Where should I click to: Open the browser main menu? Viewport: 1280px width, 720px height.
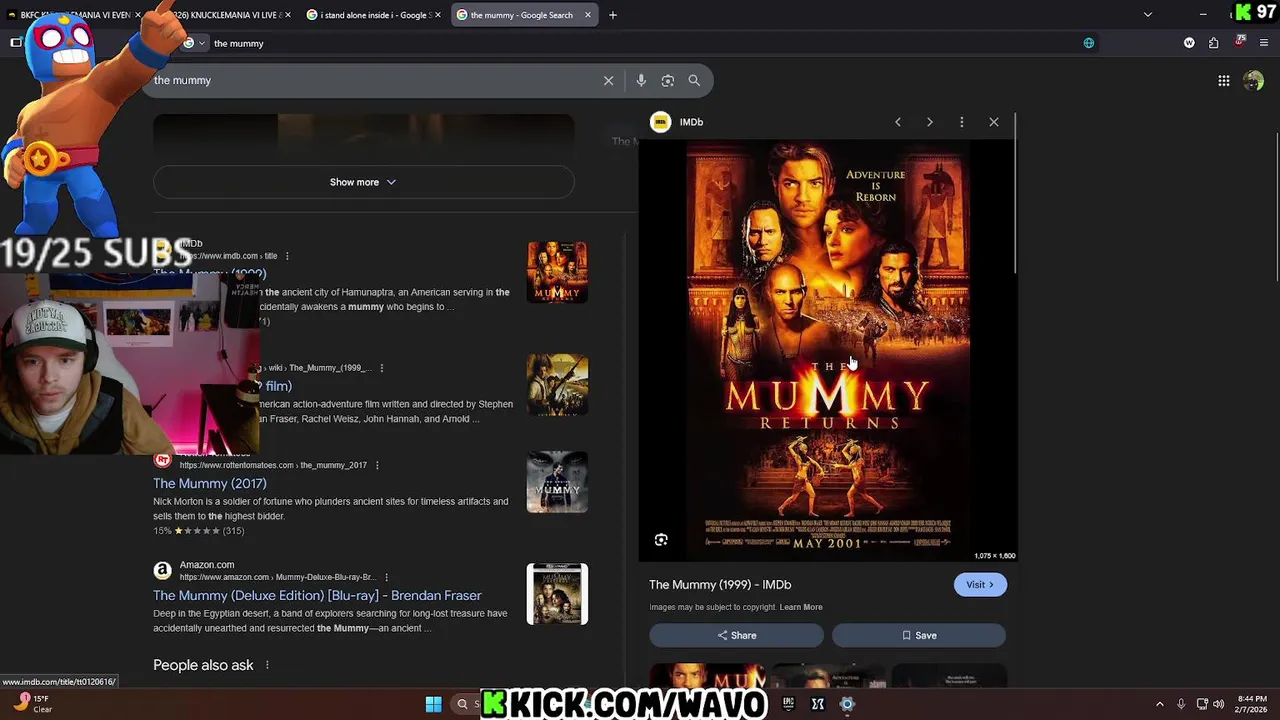[1265, 43]
